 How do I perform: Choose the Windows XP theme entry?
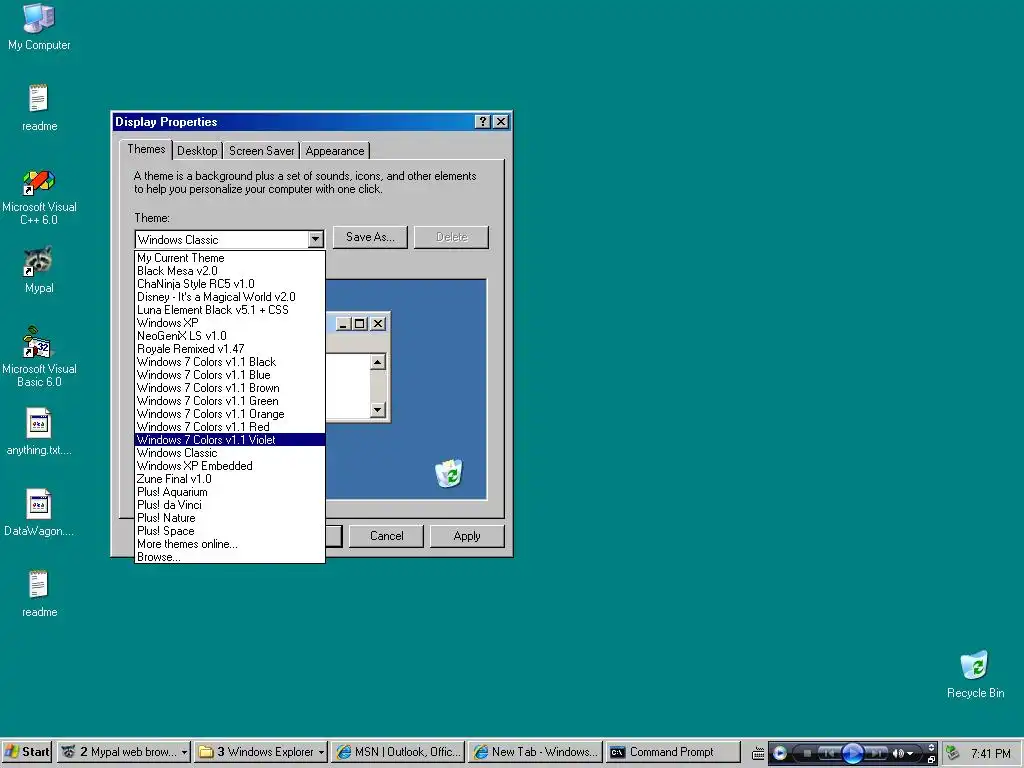point(230,323)
